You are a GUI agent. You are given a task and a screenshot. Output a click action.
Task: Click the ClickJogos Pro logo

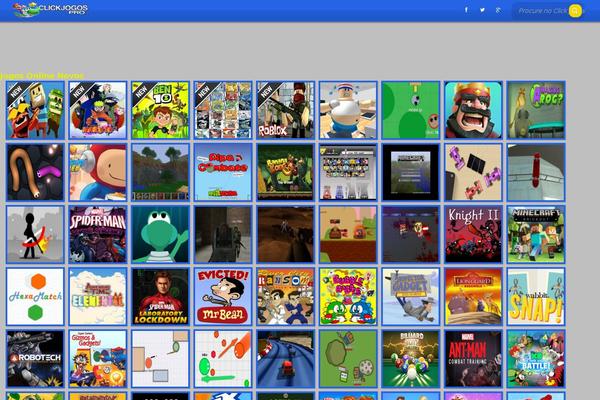coord(50,9)
